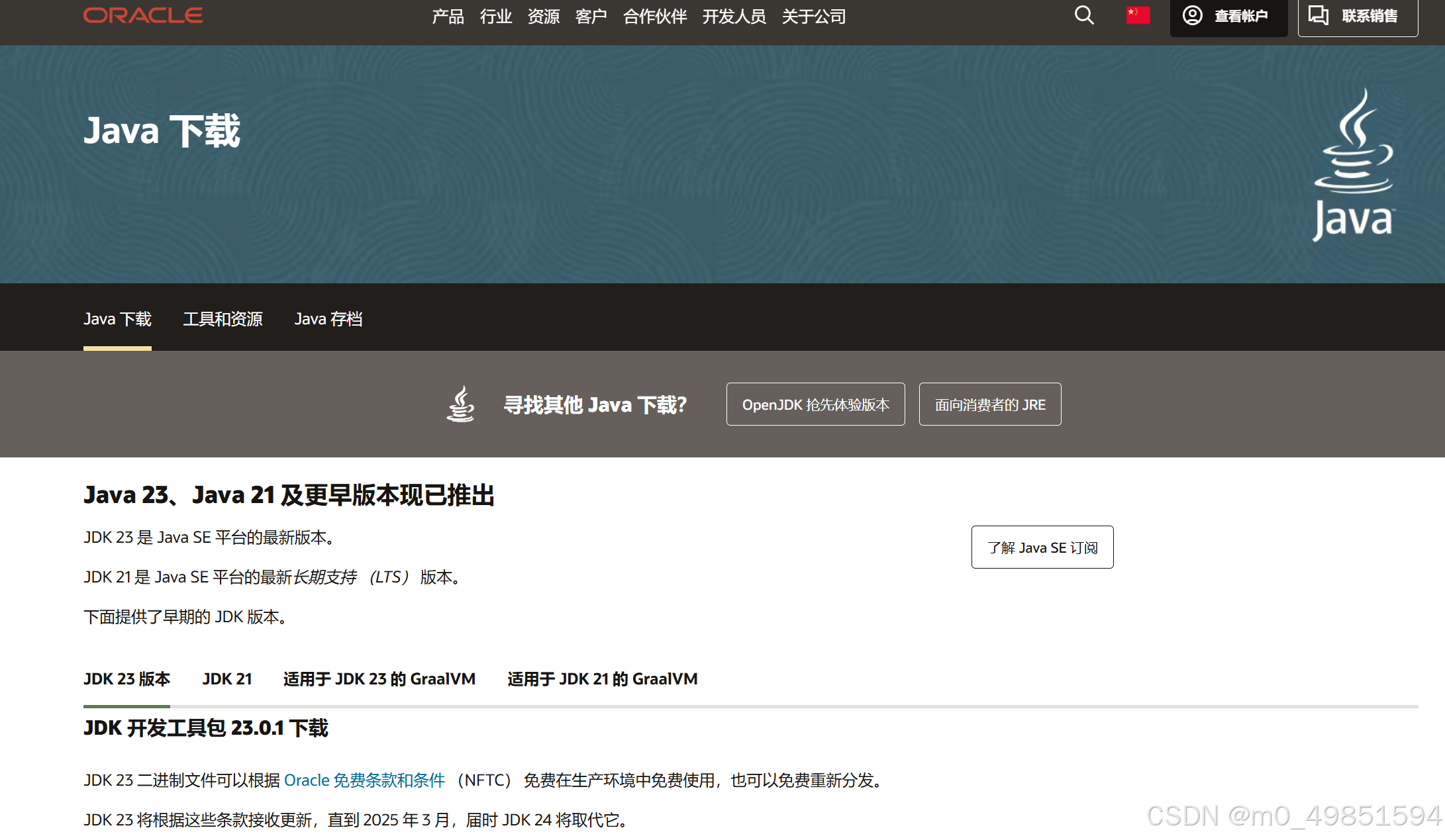
Task: Switch to the JDK 21 tab
Action: point(227,679)
